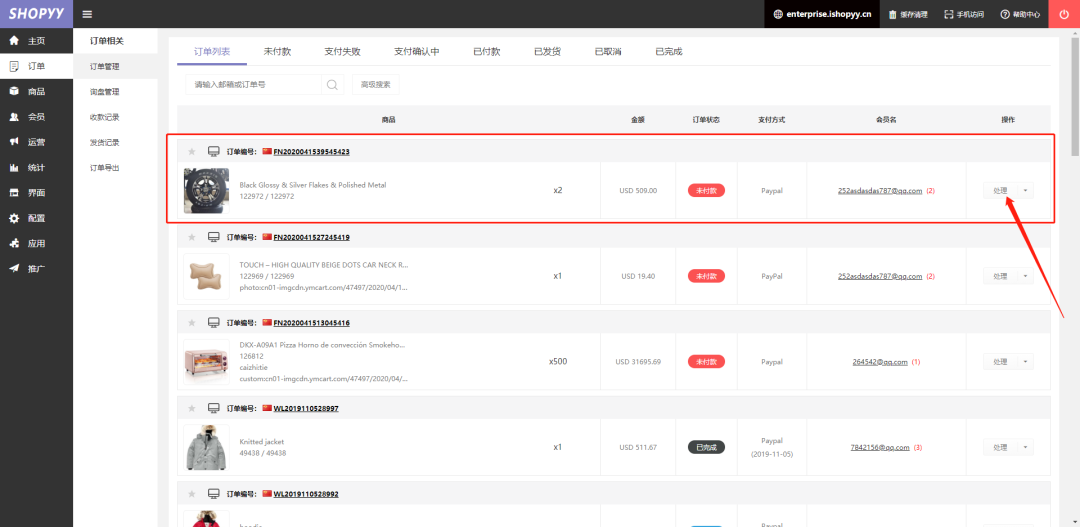
Task: Open order link WL2019110528992
Action: (x=306, y=494)
